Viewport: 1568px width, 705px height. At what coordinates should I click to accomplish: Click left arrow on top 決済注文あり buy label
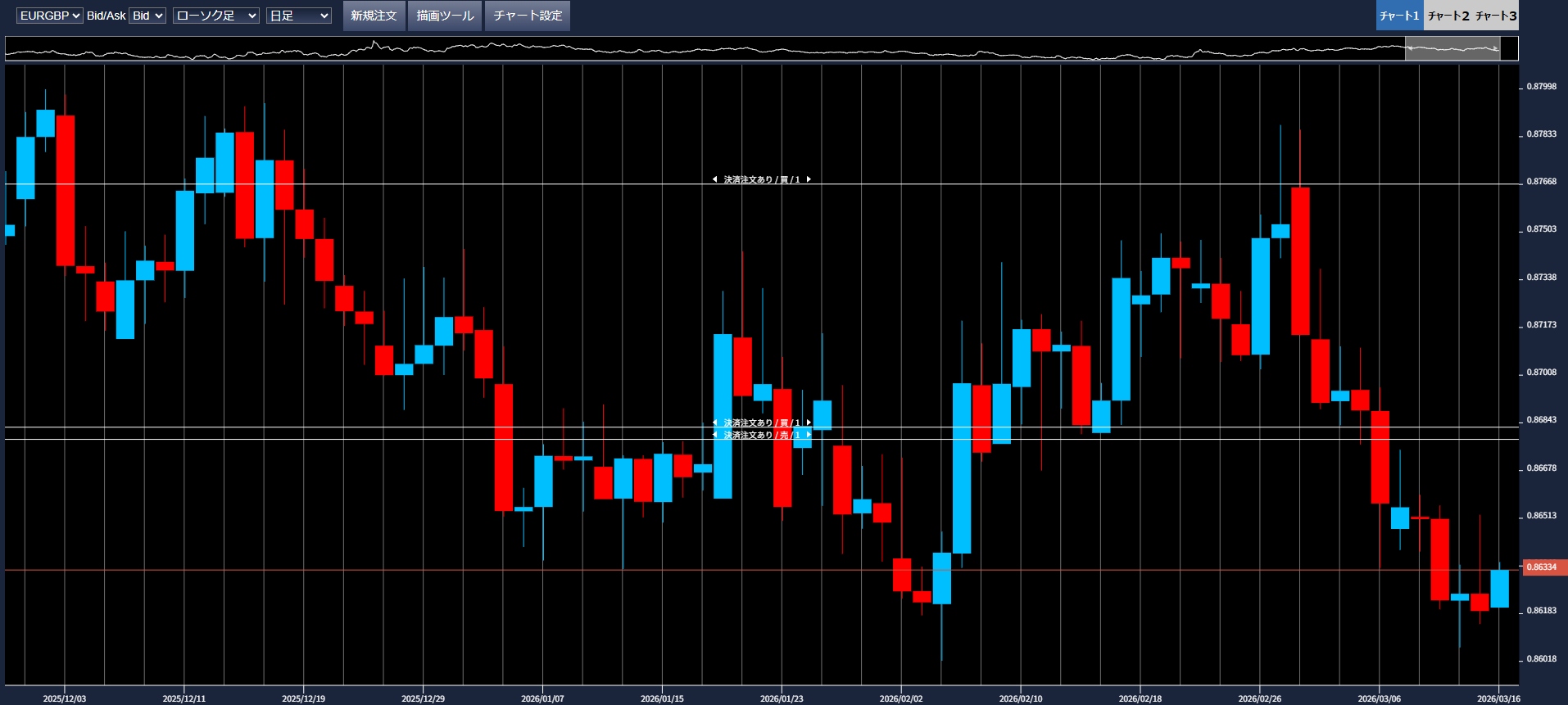[x=714, y=179]
